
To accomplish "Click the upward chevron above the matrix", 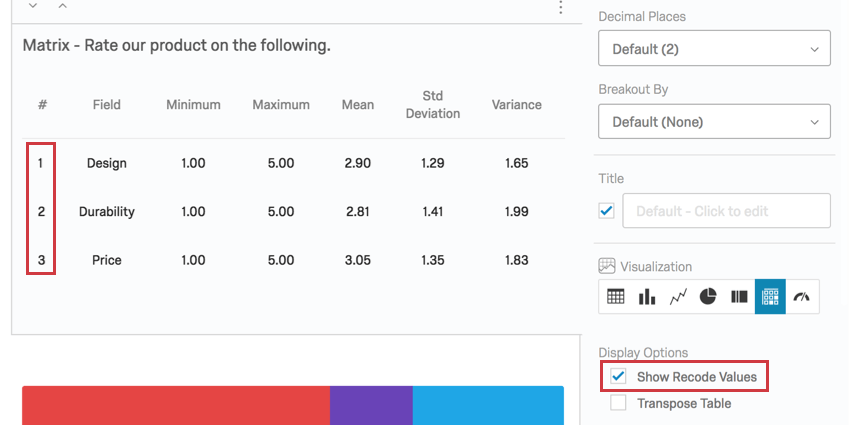I will (62, 7).
